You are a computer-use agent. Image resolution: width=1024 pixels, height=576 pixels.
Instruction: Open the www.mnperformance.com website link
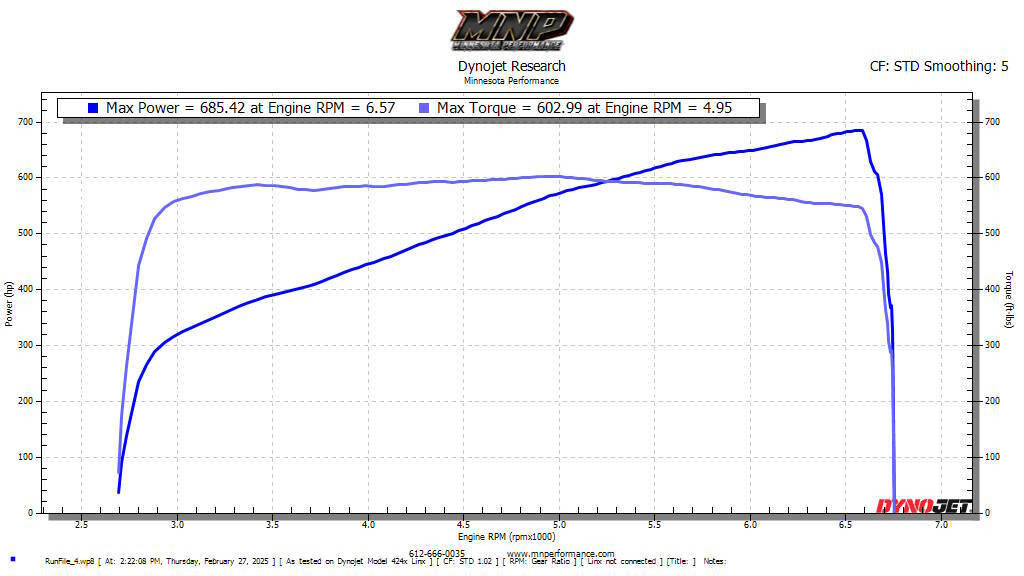(560, 554)
